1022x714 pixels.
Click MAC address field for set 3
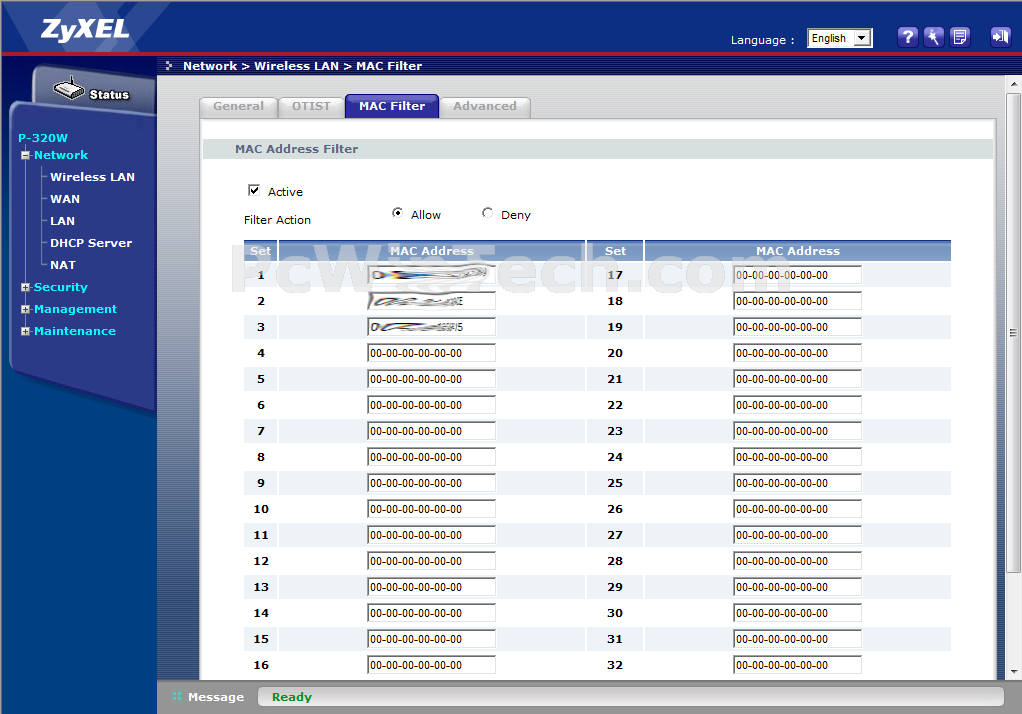pyautogui.click(x=431, y=327)
